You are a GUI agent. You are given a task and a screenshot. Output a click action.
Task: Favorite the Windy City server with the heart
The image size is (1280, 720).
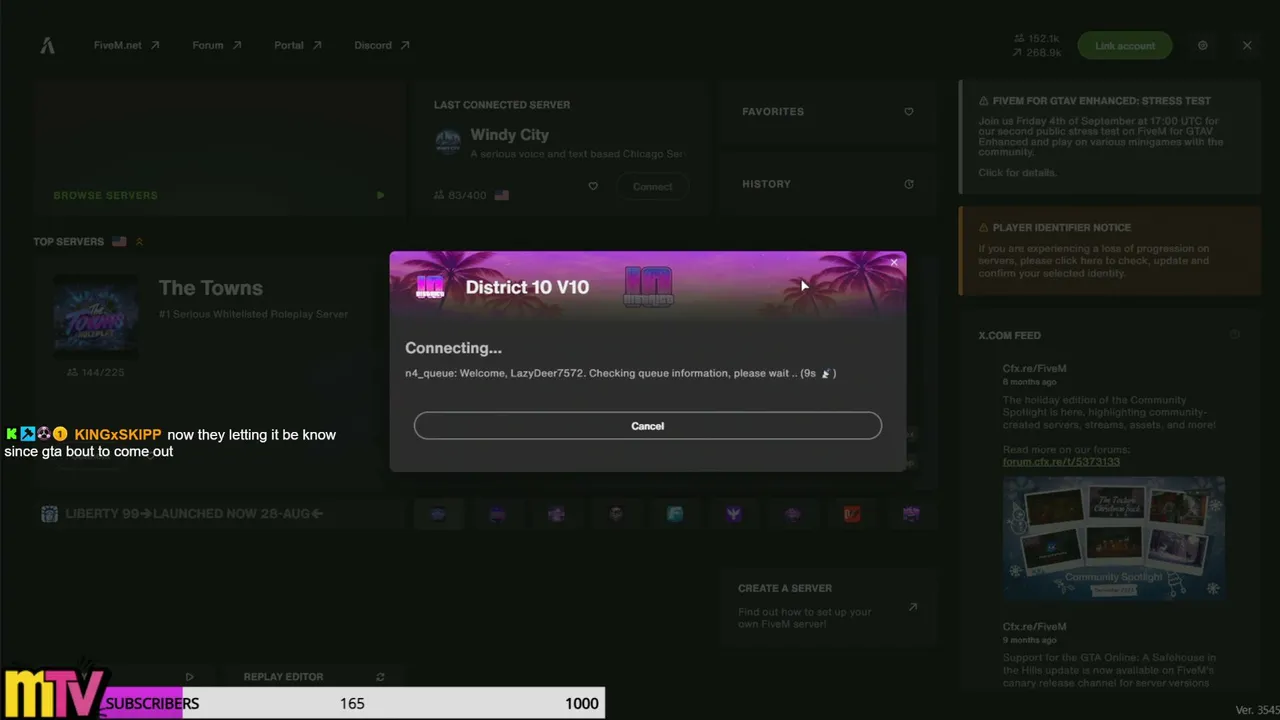click(593, 186)
